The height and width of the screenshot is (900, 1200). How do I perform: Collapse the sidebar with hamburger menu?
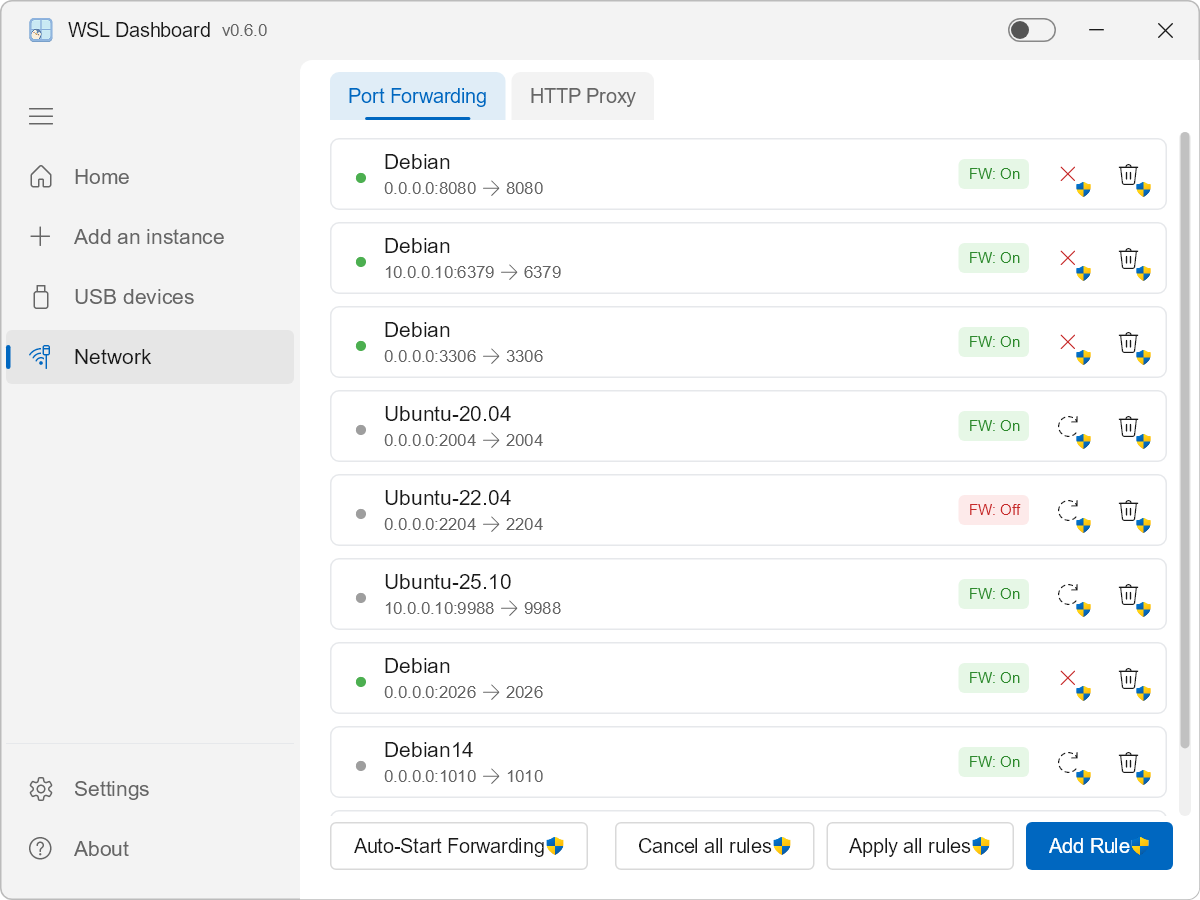click(x=41, y=117)
